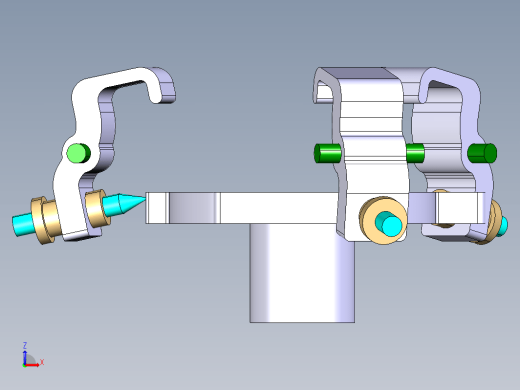Pick the cylindrical base post under the plate

tap(302, 273)
